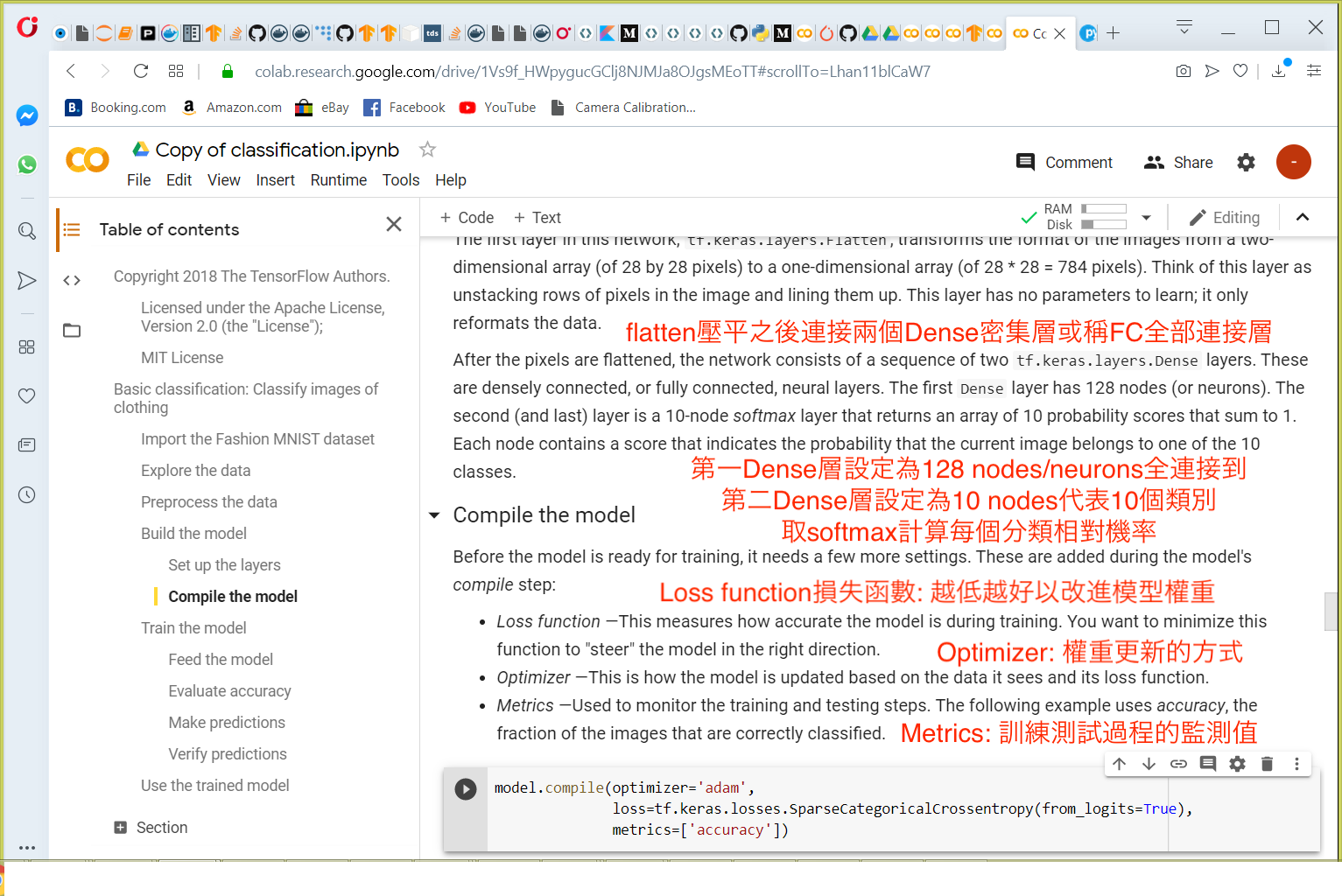Open the Edit menu
The height and width of the screenshot is (896, 1342).
[179, 179]
